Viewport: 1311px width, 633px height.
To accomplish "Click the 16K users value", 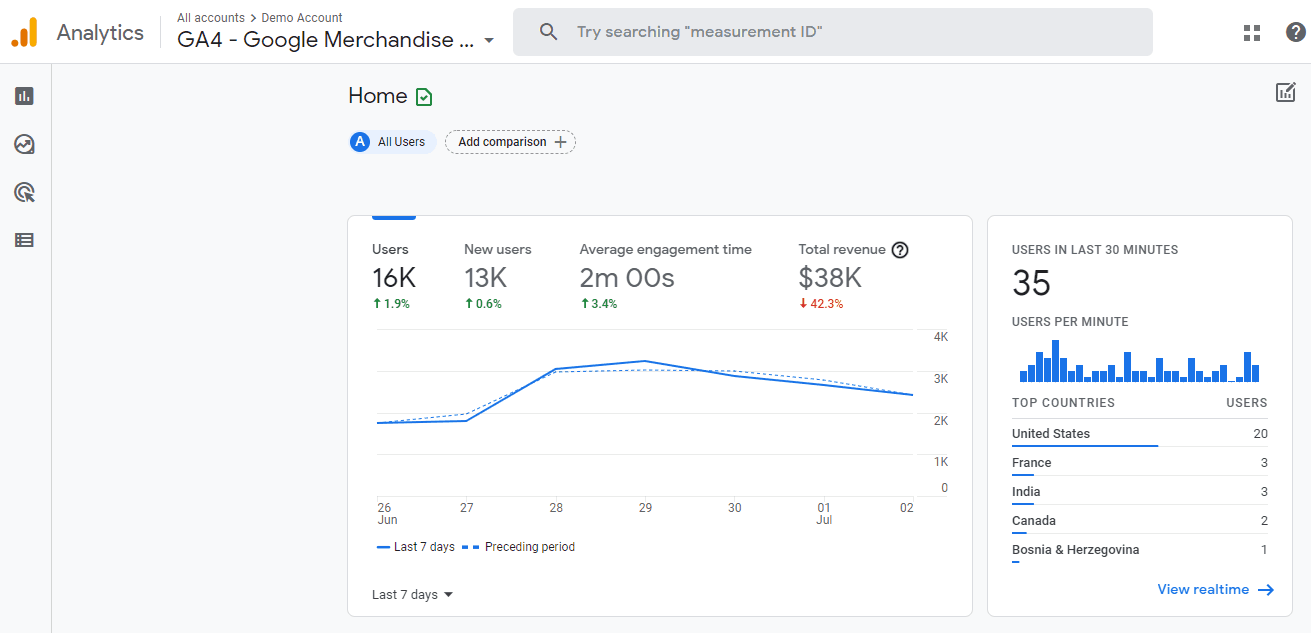I will [x=394, y=278].
